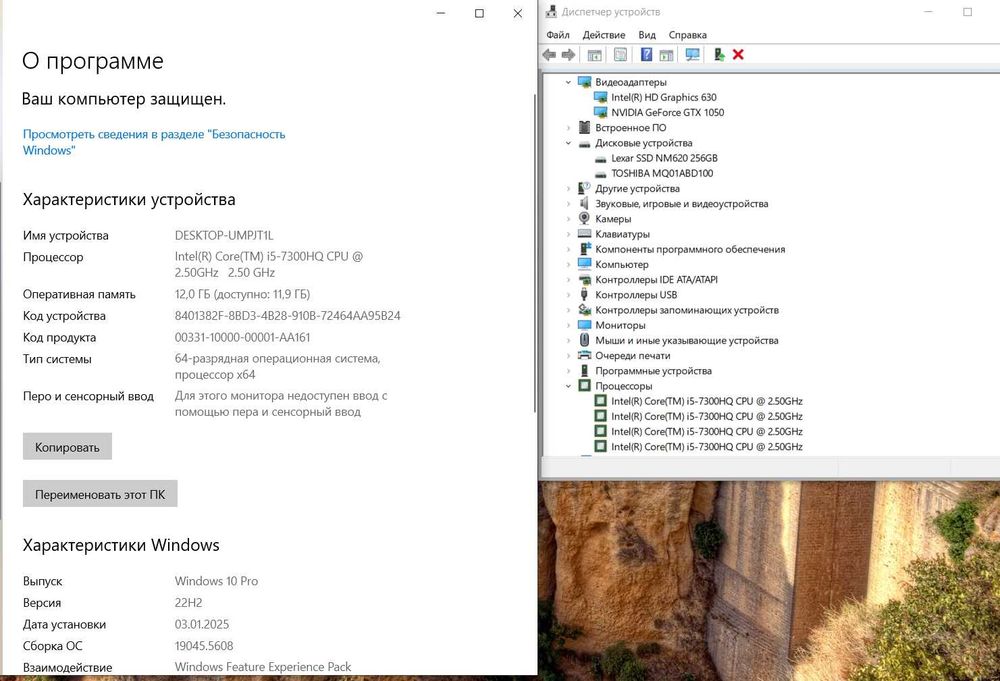Click the Копировать button under device specs
Image resolution: width=1000 pixels, height=681 pixels.
click(x=67, y=447)
